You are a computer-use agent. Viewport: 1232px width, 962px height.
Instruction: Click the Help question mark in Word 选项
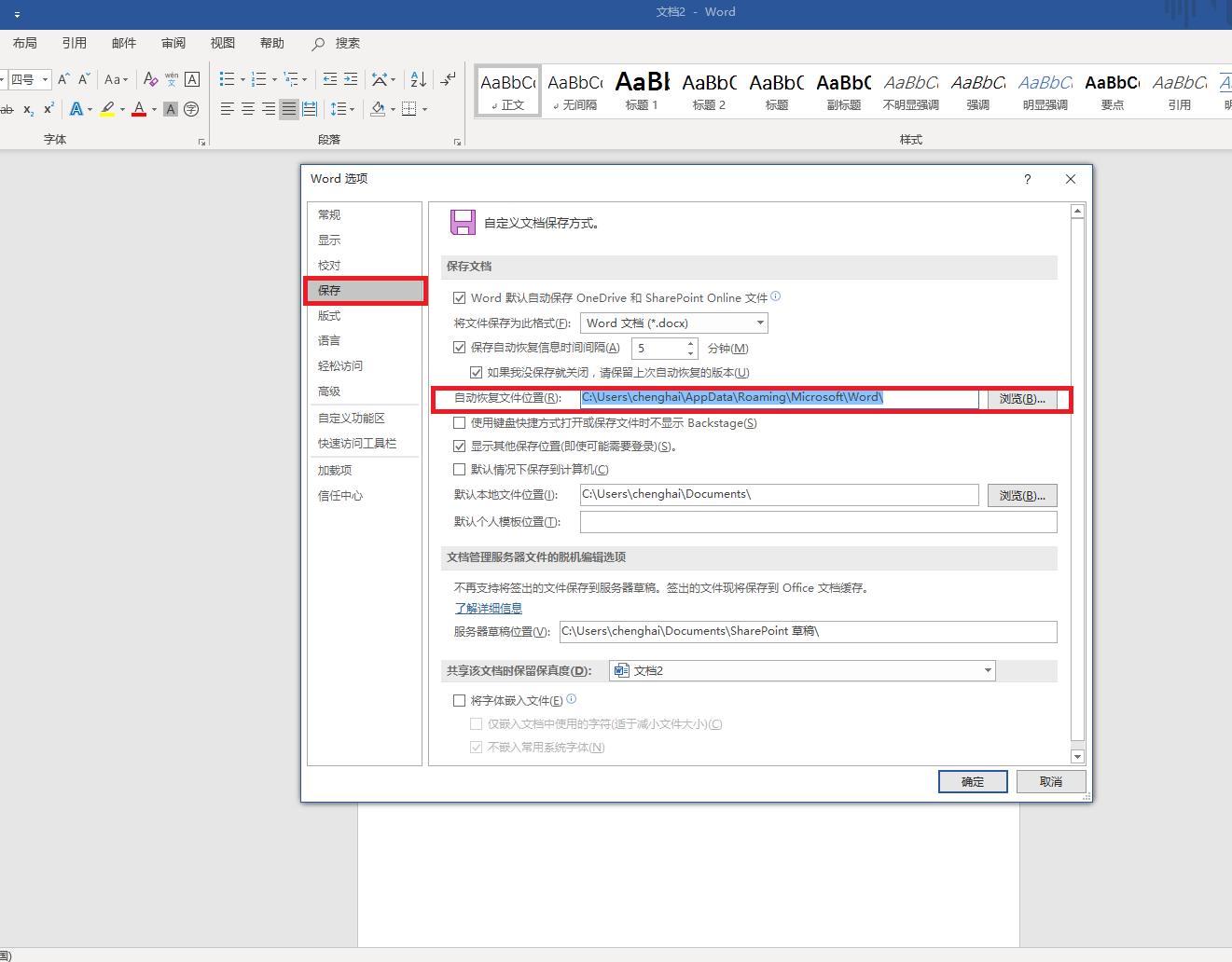[1028, 179]
